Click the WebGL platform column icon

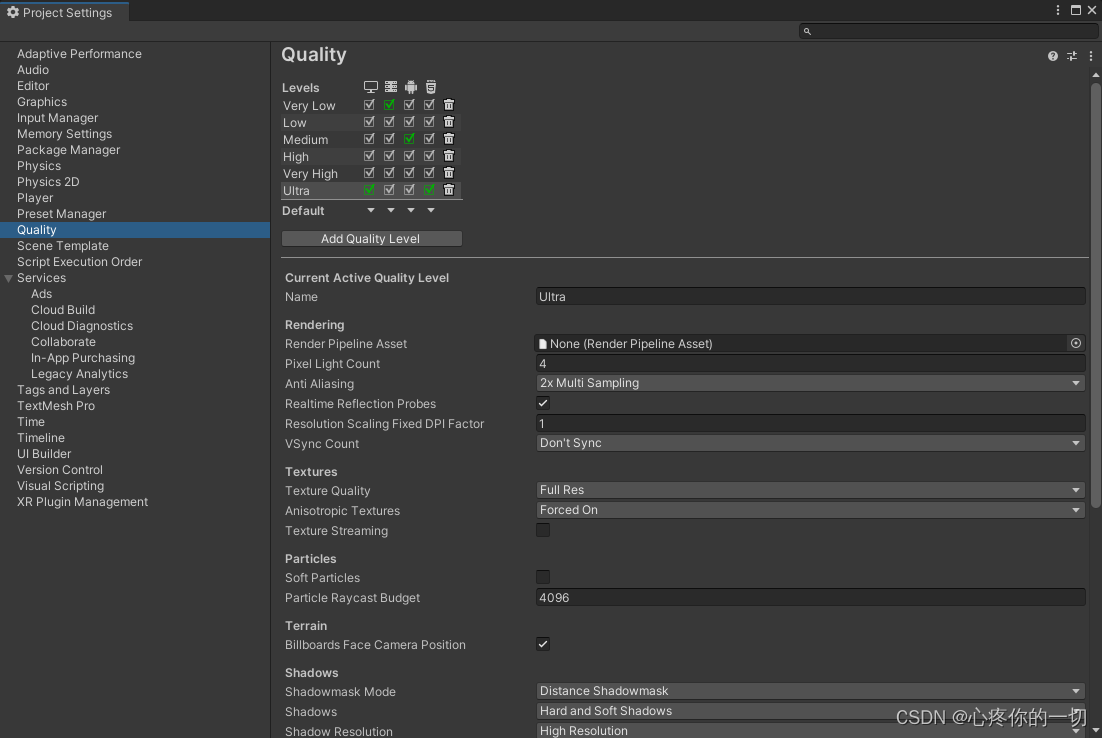click(x=430, y=86)
